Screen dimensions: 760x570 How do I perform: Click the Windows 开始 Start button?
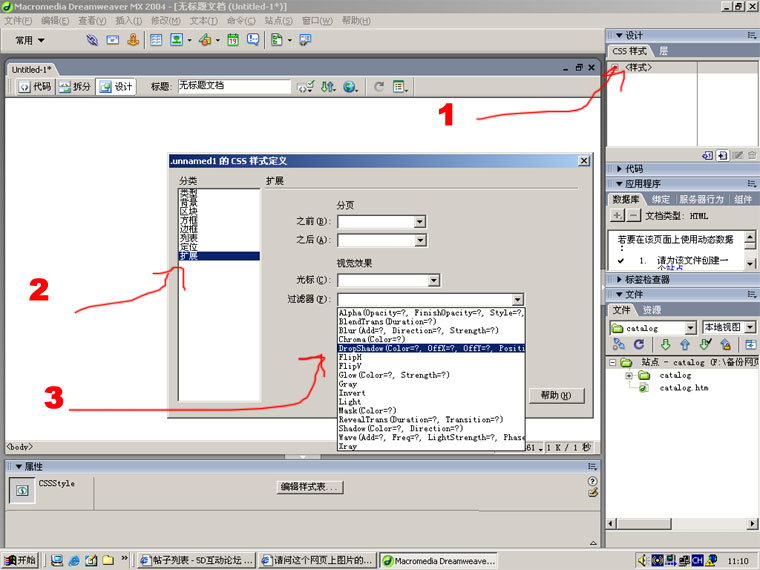[22, 560]
